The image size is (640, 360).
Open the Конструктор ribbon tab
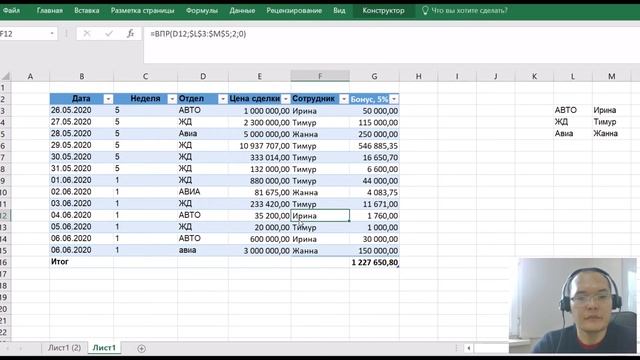pyautogui.click(x=383, y=11)
